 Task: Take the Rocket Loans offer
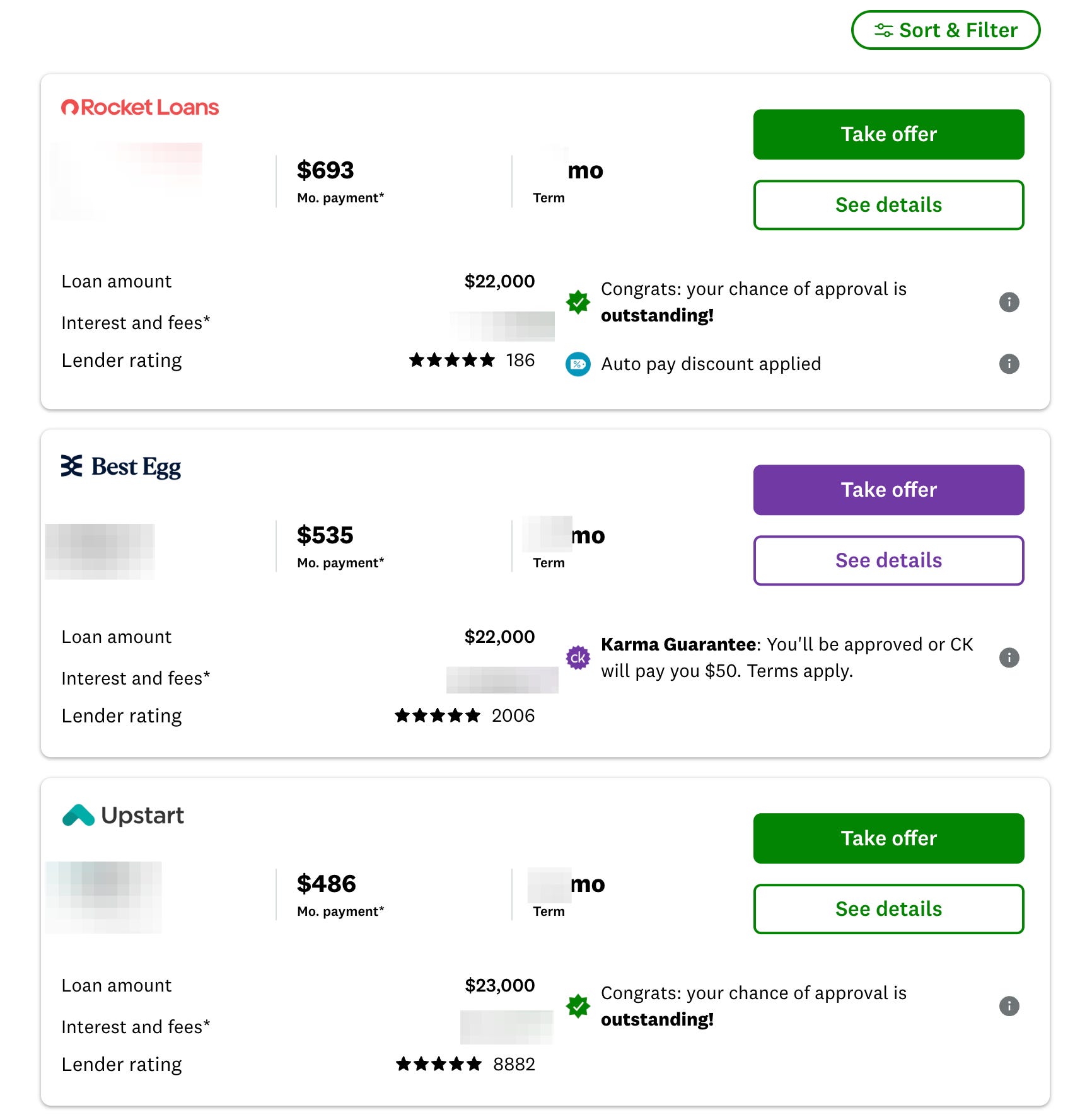[888, 134]
